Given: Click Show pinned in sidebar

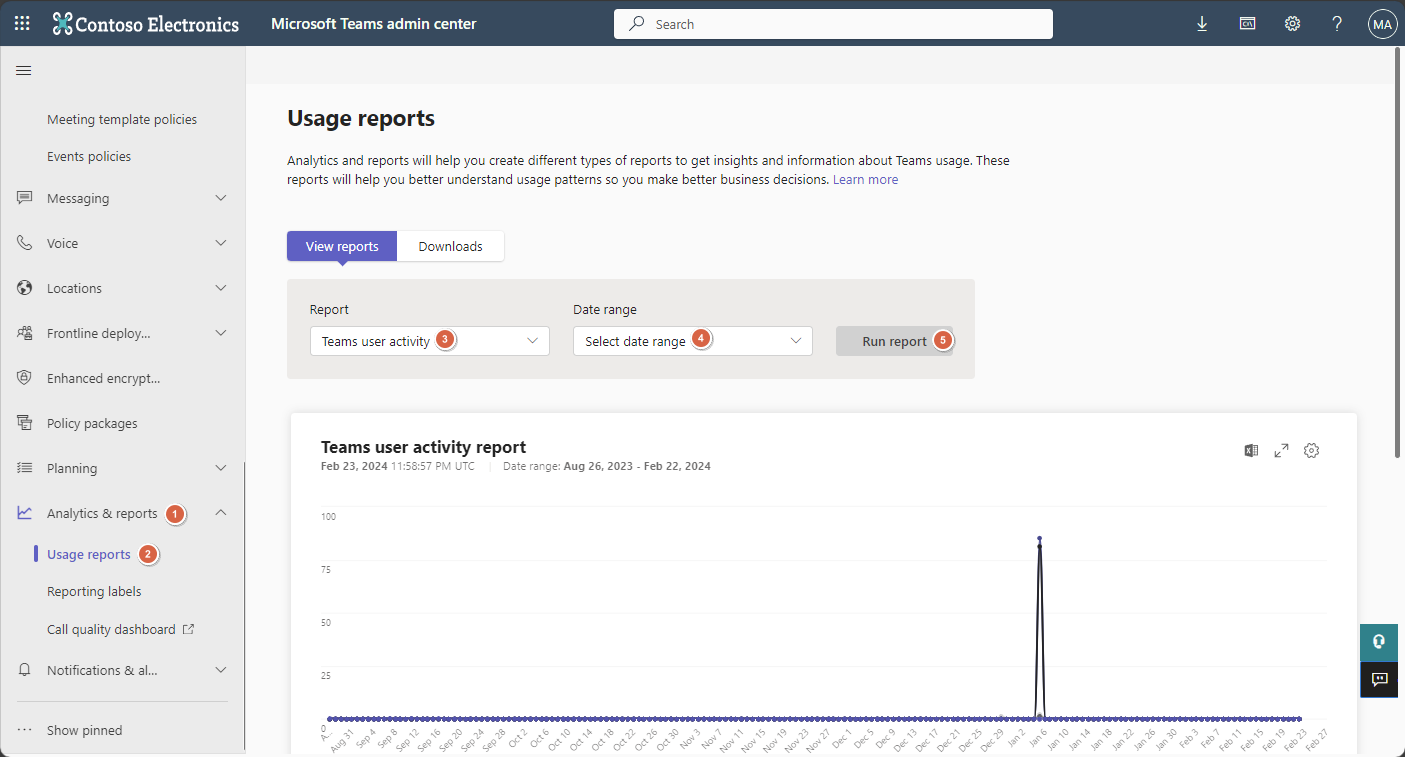Looking at the screenshot, I should [84, 730].
